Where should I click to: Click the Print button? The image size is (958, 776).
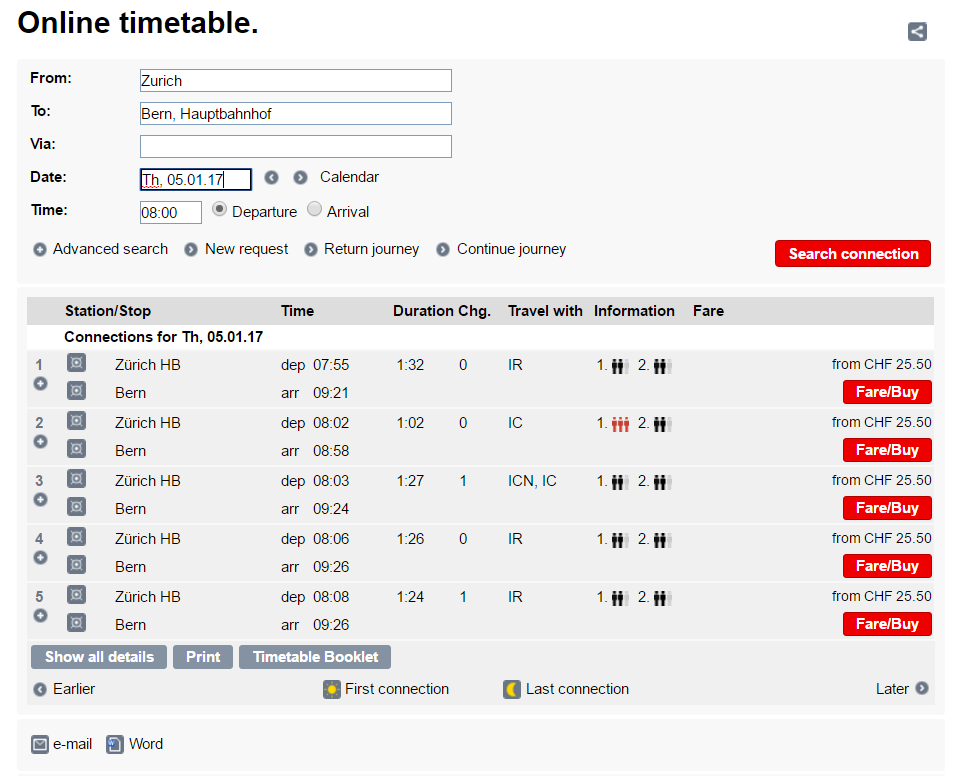203,657
